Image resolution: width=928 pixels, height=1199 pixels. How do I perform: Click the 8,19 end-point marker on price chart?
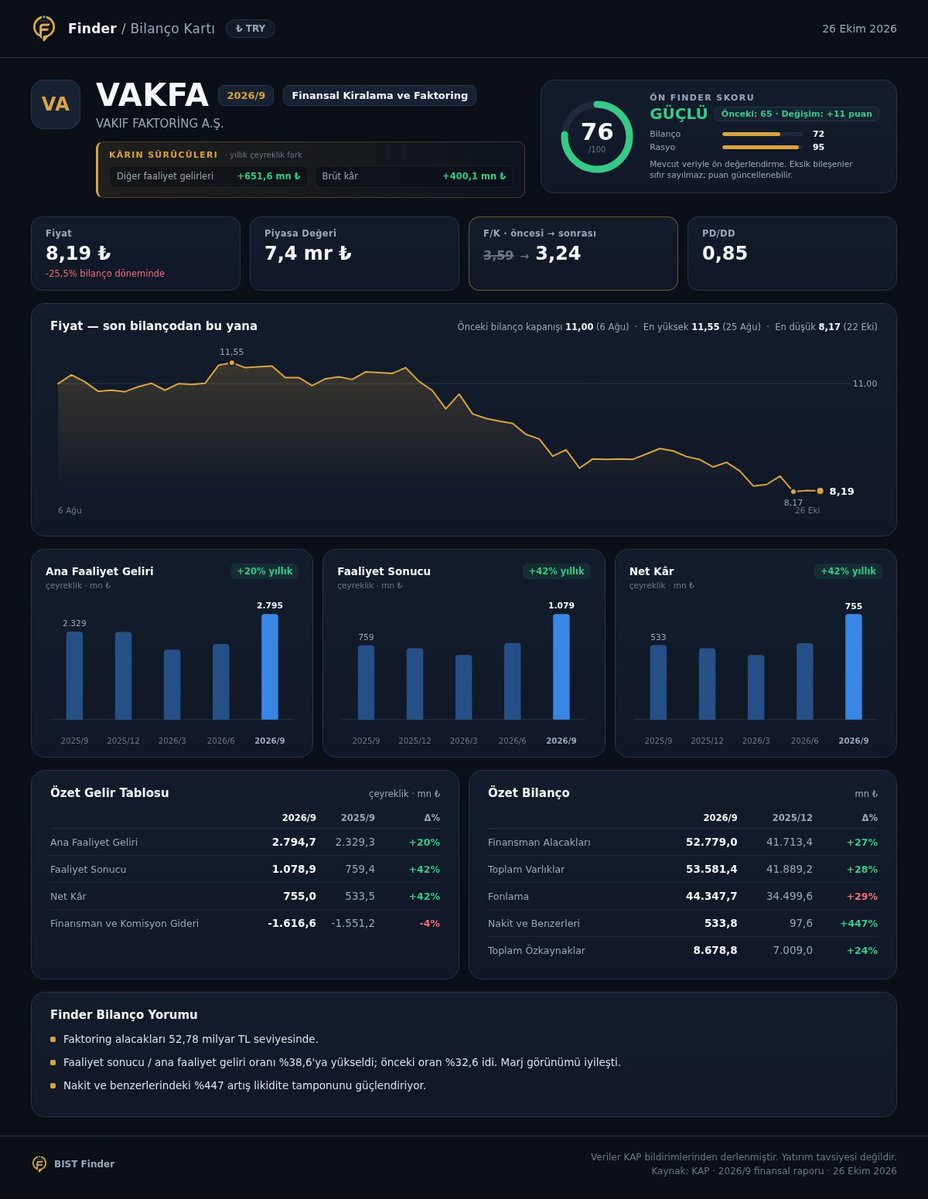tap(820, 491)
